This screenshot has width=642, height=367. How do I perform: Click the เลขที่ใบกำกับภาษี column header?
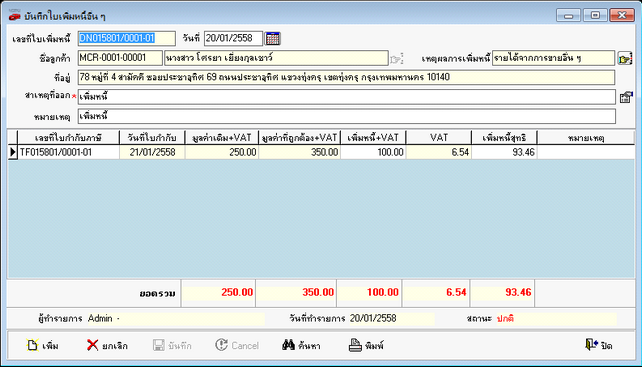(68, 138)
